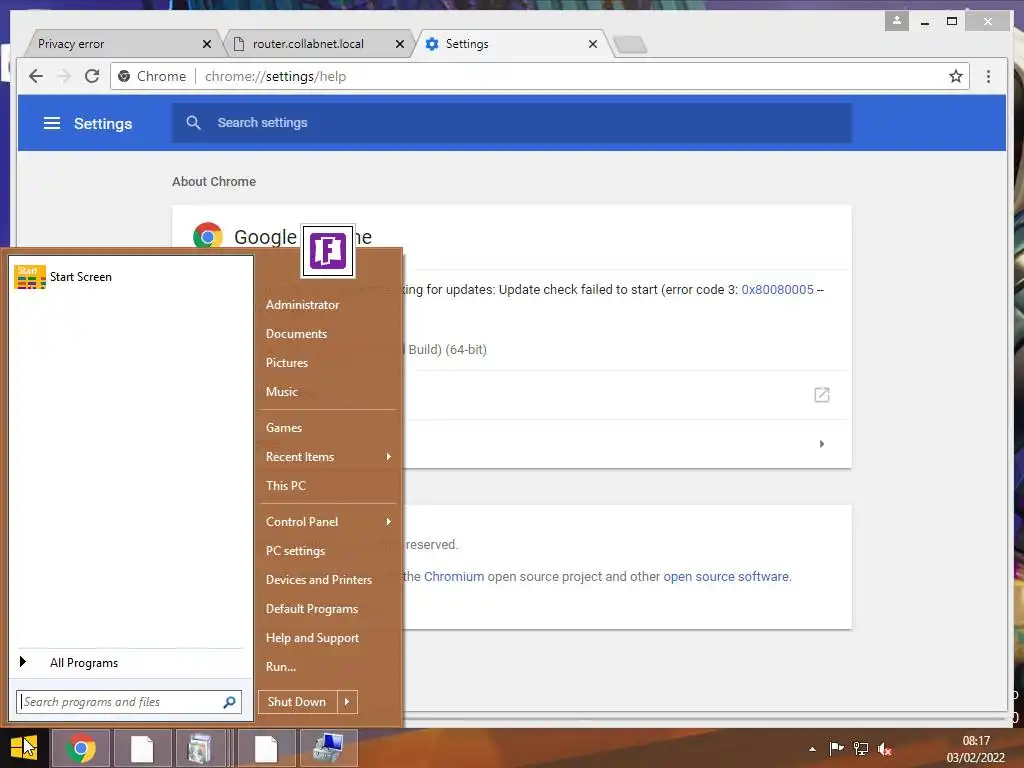Open Music from the Start menu
The height and width of the screenshot is (768, 1024).
281,392
